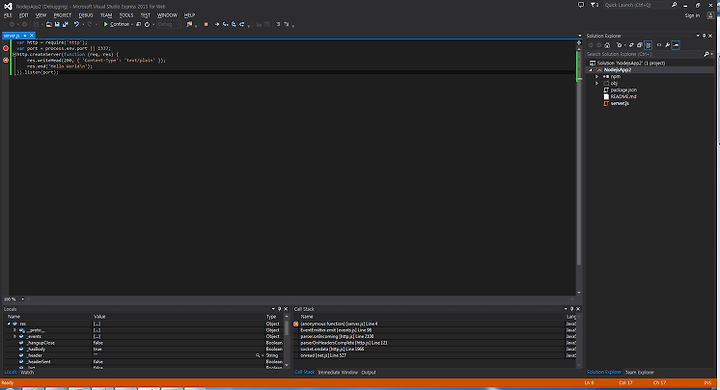Screen dimensions: 720x390
Task: Select README.md in Solution Explorer
Action: [623, 96]
